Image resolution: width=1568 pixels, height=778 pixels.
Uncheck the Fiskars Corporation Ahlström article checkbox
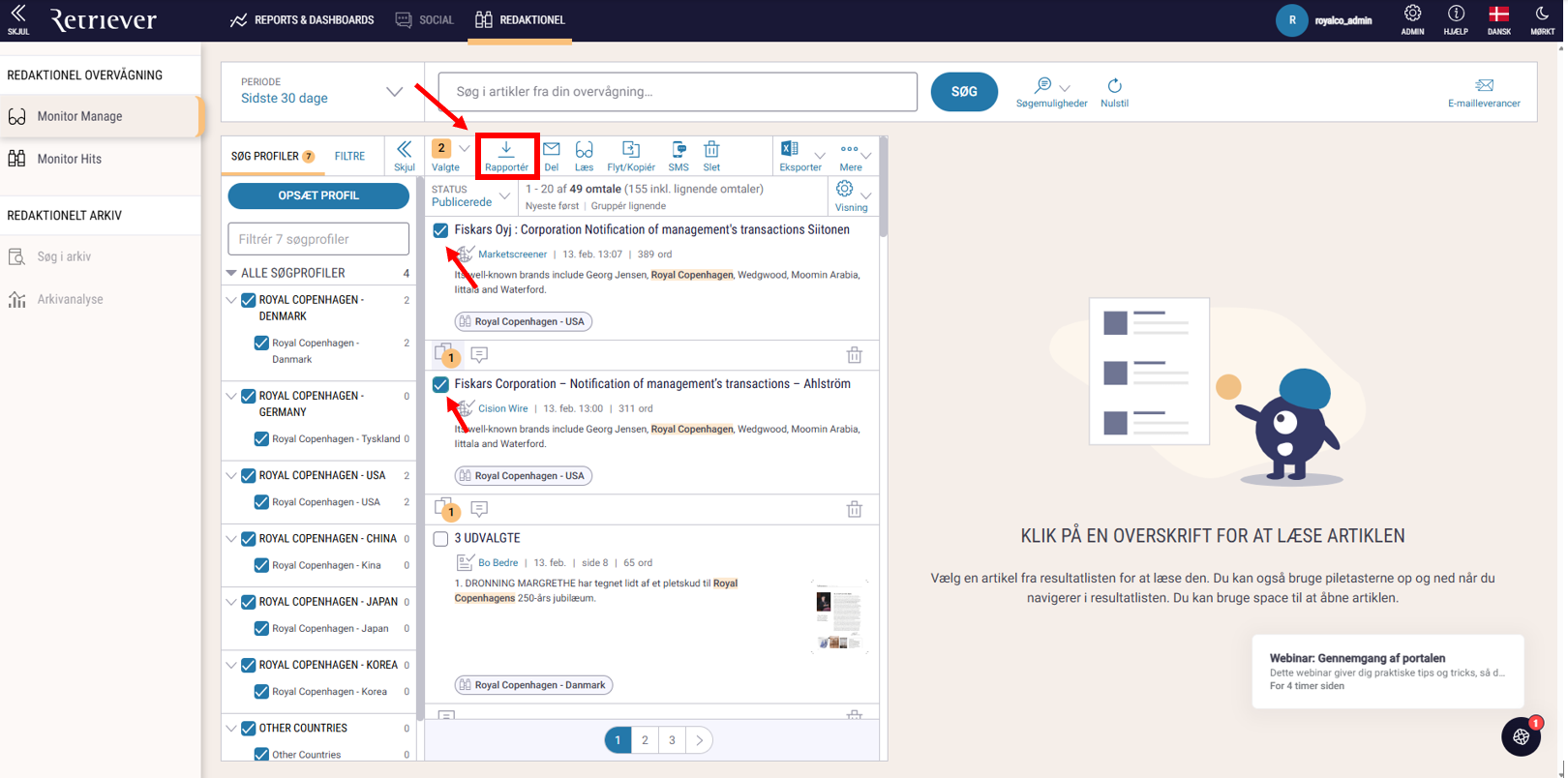[440, 384]
